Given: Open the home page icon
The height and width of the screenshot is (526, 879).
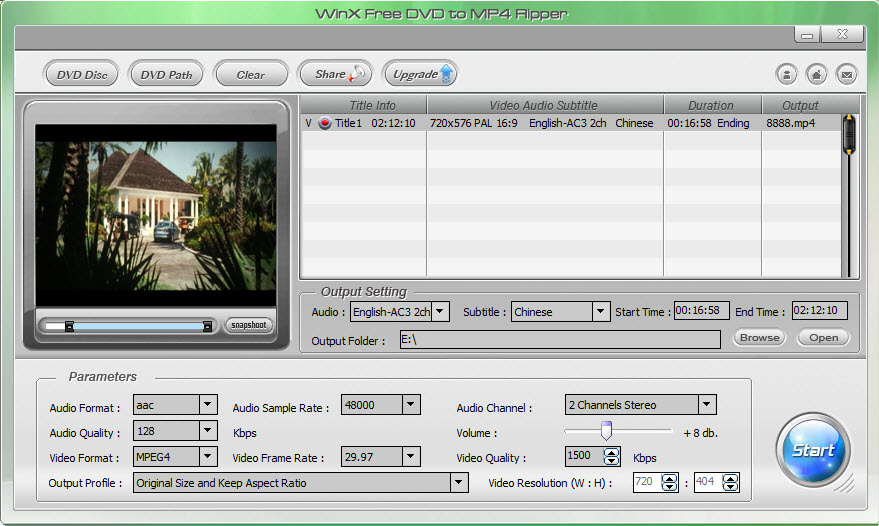Looking at the screenshot, I should click(816, 75).
